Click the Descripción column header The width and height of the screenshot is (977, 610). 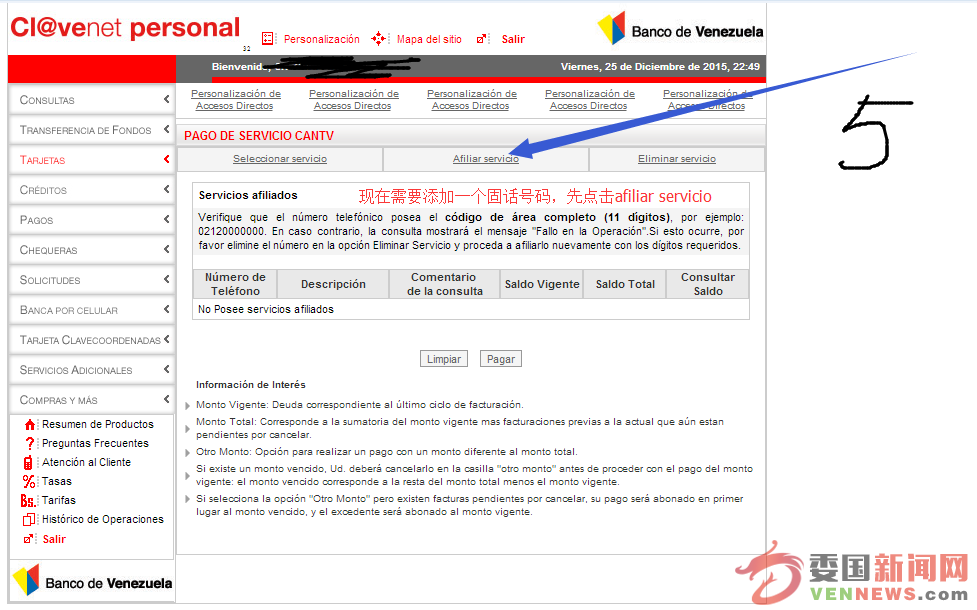pos(333,284)
